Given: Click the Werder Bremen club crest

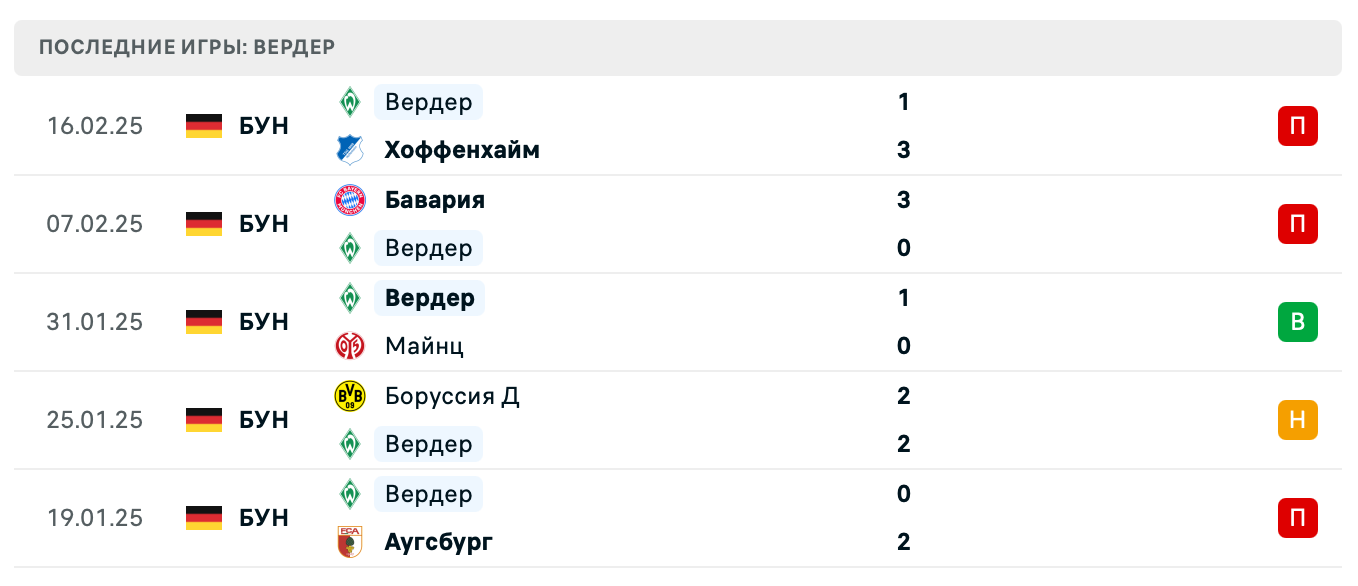Looking at the screenshot, I should pos(352,101).
